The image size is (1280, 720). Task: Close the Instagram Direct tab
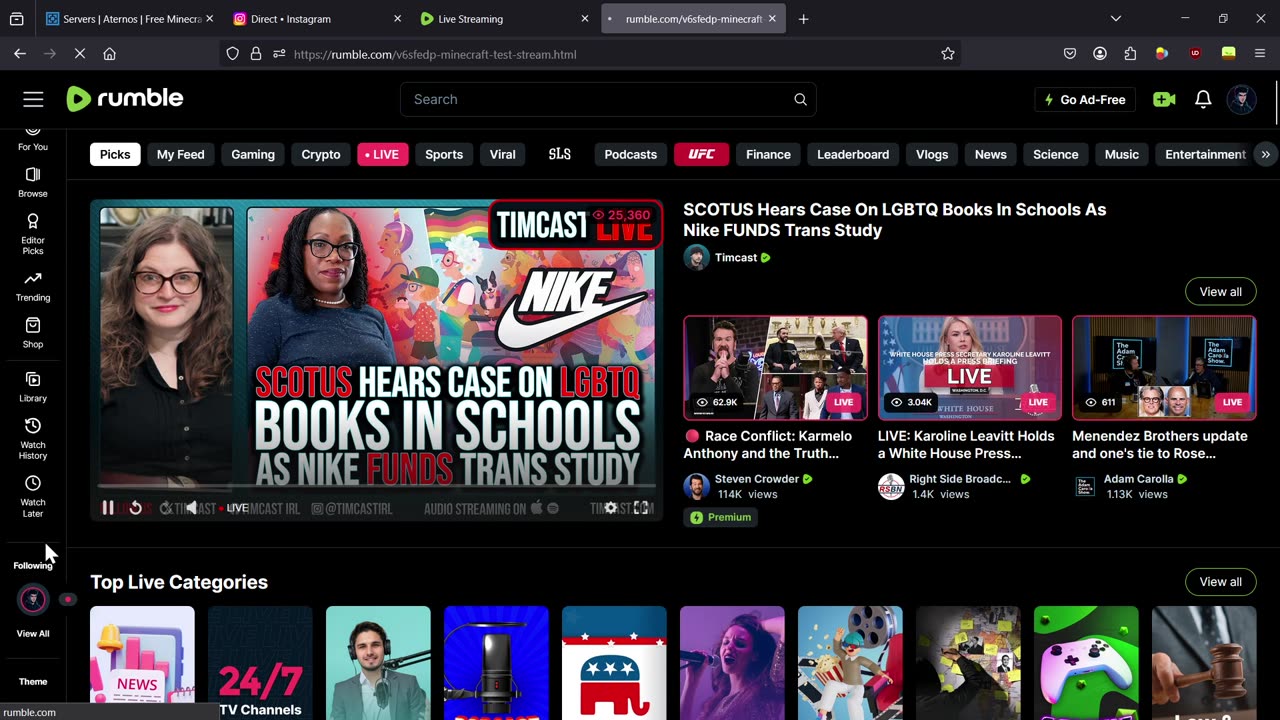(397, 19)
